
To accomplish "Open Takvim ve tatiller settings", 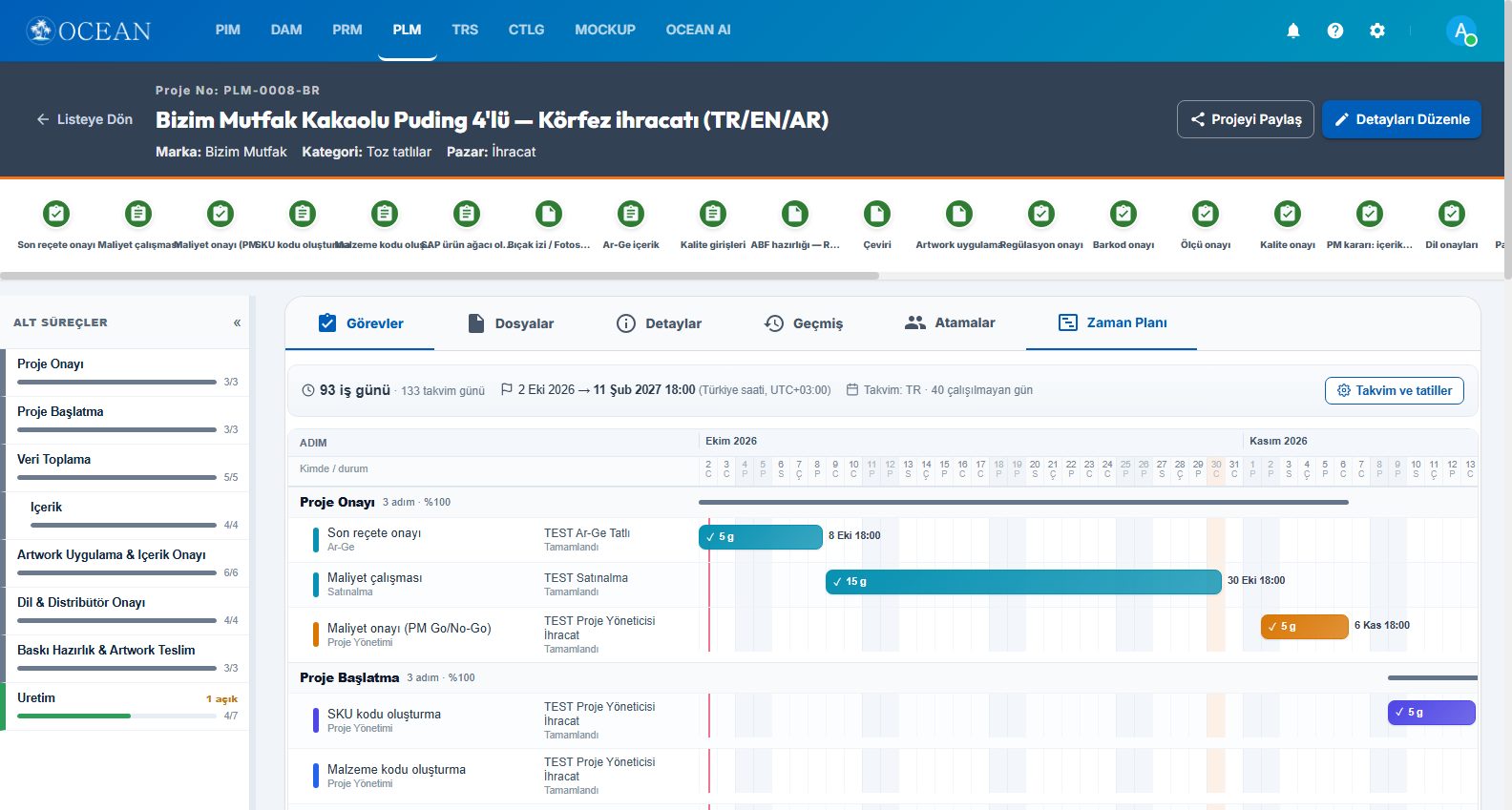I will [1394, 390].
